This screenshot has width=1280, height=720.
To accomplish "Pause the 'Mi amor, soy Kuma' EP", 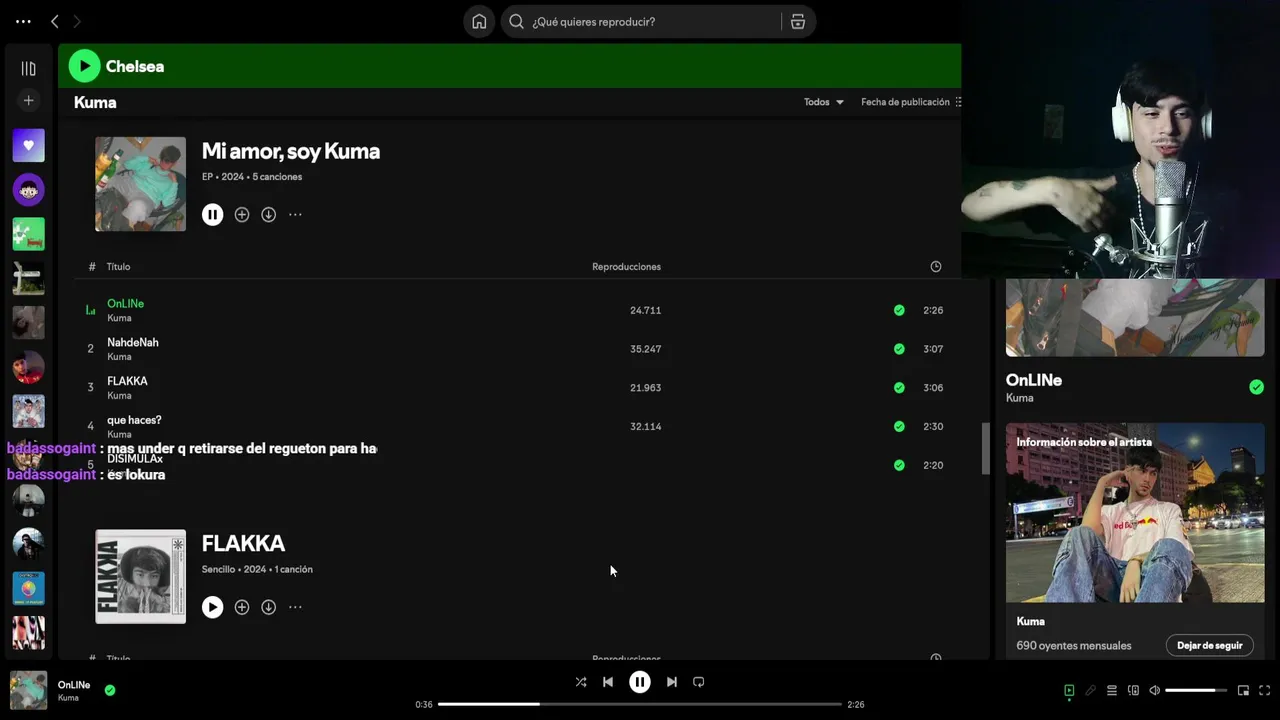I will click(x=212, y=214).
